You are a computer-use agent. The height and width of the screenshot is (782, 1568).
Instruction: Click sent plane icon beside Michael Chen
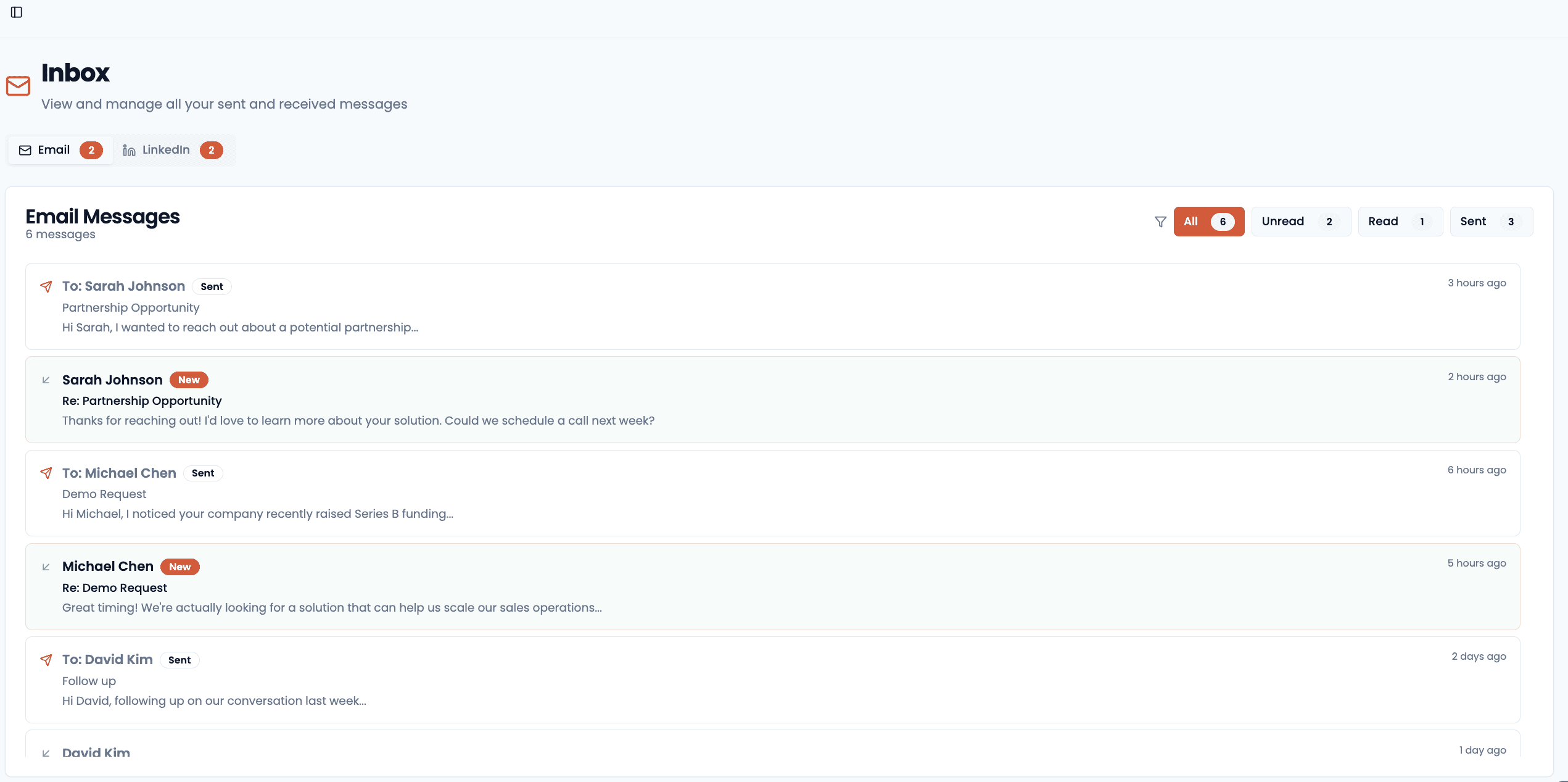[x=46, y=473]
